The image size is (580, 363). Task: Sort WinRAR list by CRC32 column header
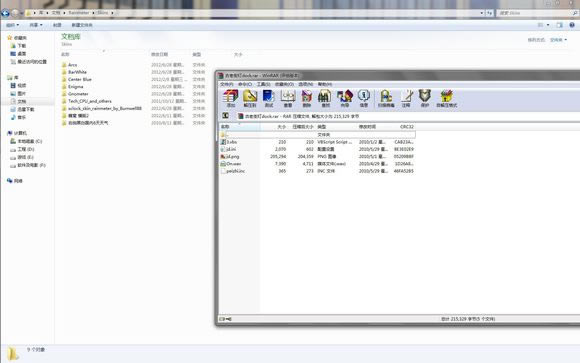pos(402,127)
